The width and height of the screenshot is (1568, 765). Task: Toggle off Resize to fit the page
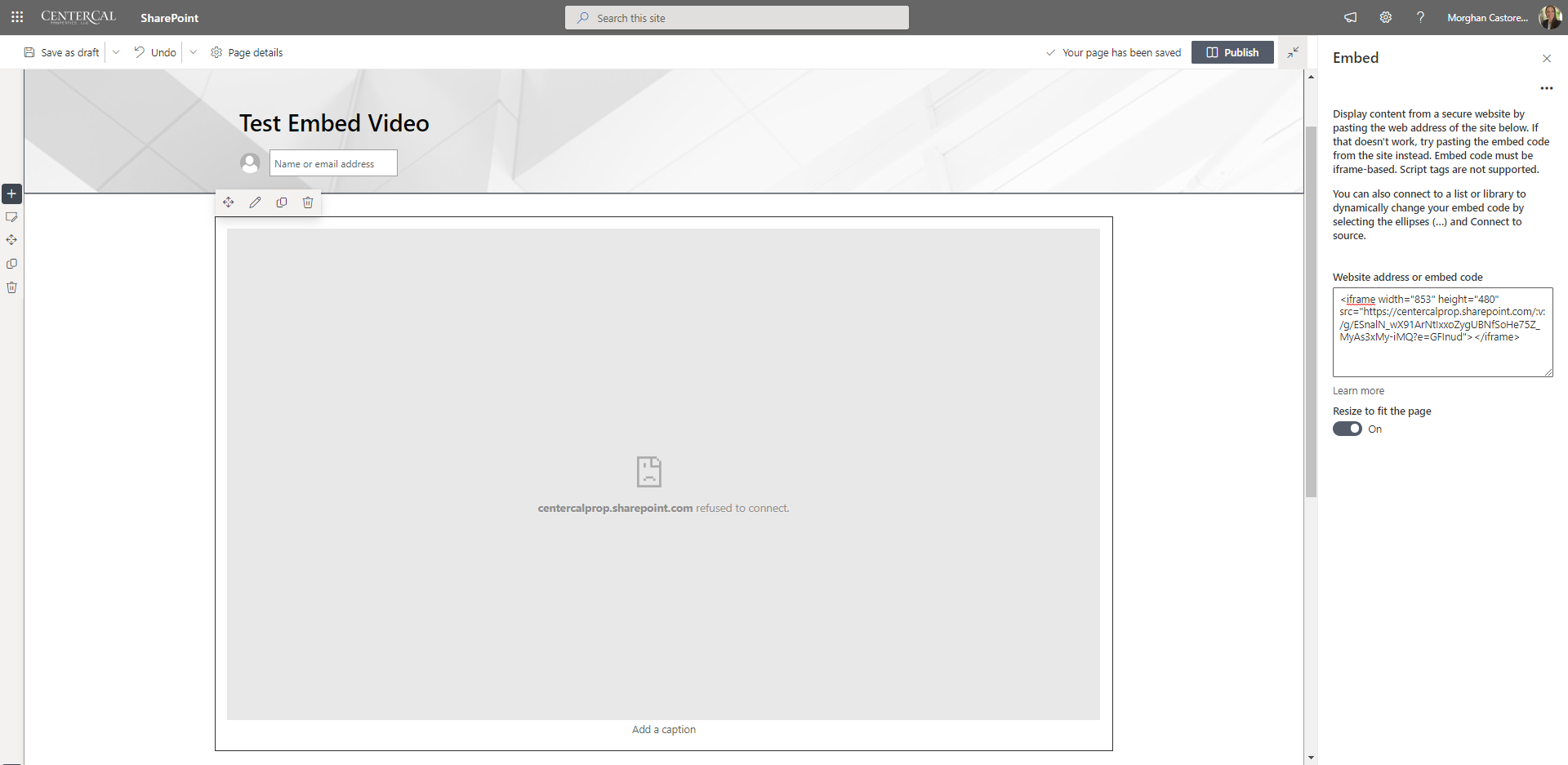[1346, 429]
